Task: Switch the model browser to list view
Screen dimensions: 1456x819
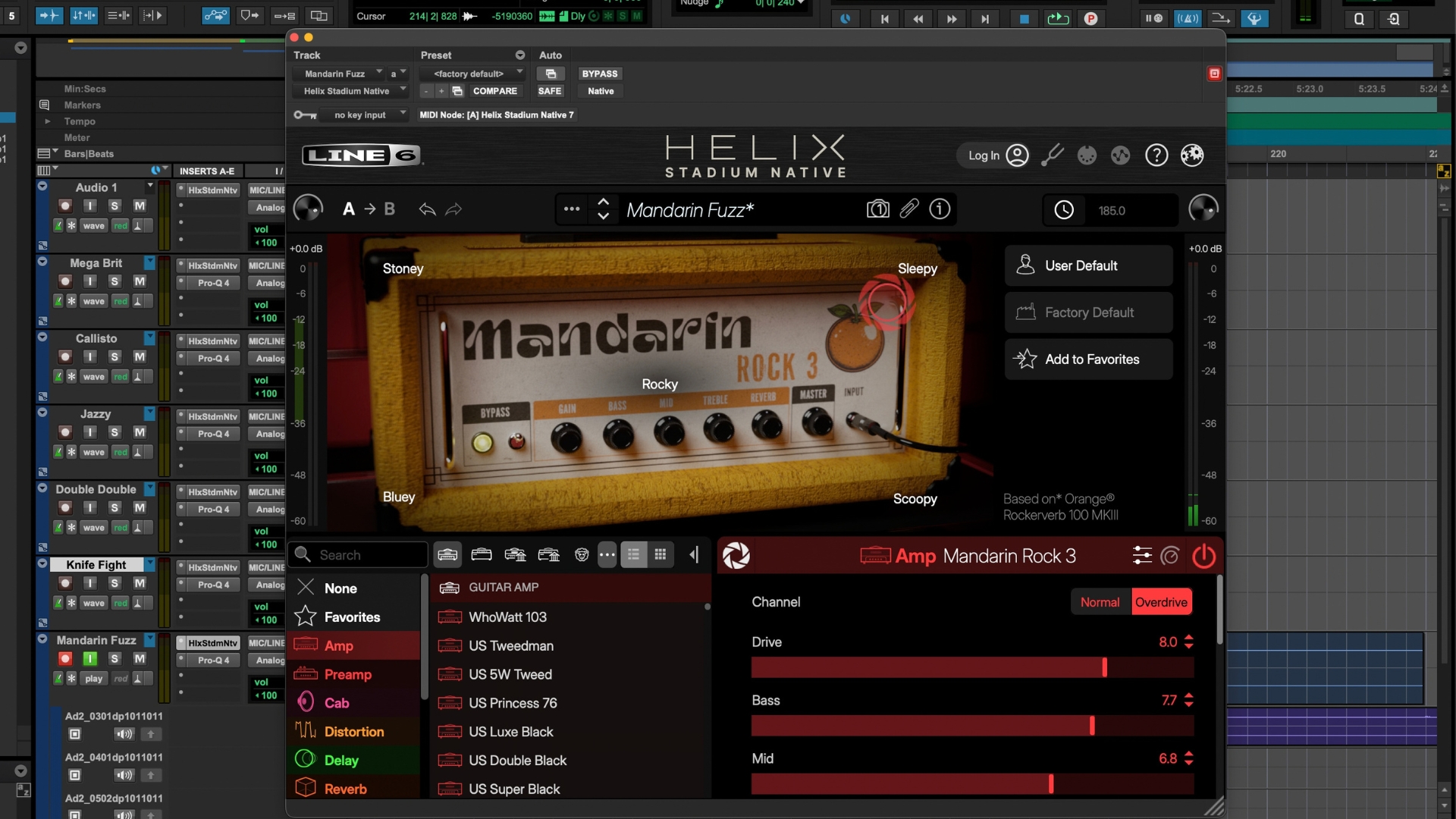Action: (x=633, y=555)
